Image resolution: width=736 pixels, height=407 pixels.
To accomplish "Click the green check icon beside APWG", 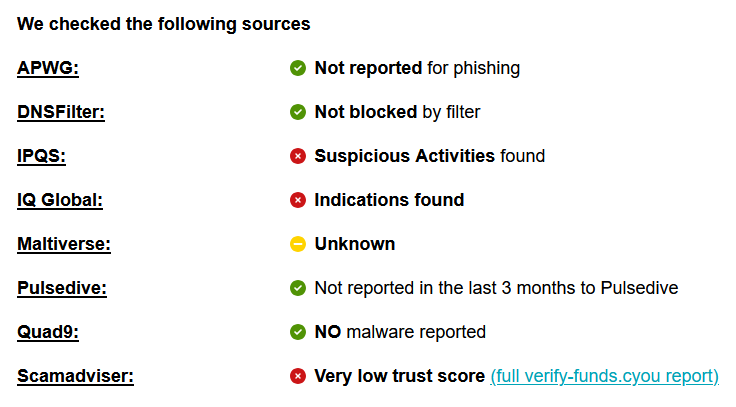I will tap(298, 68).
